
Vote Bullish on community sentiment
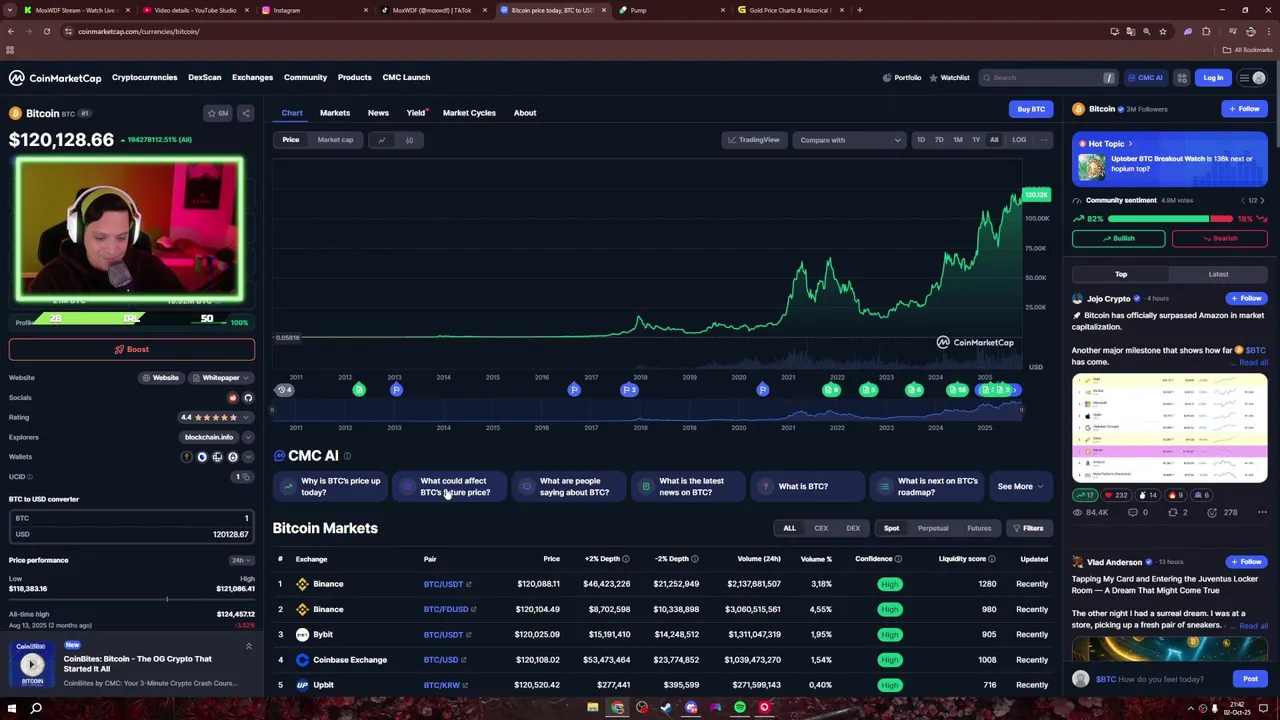point(1118,239)
